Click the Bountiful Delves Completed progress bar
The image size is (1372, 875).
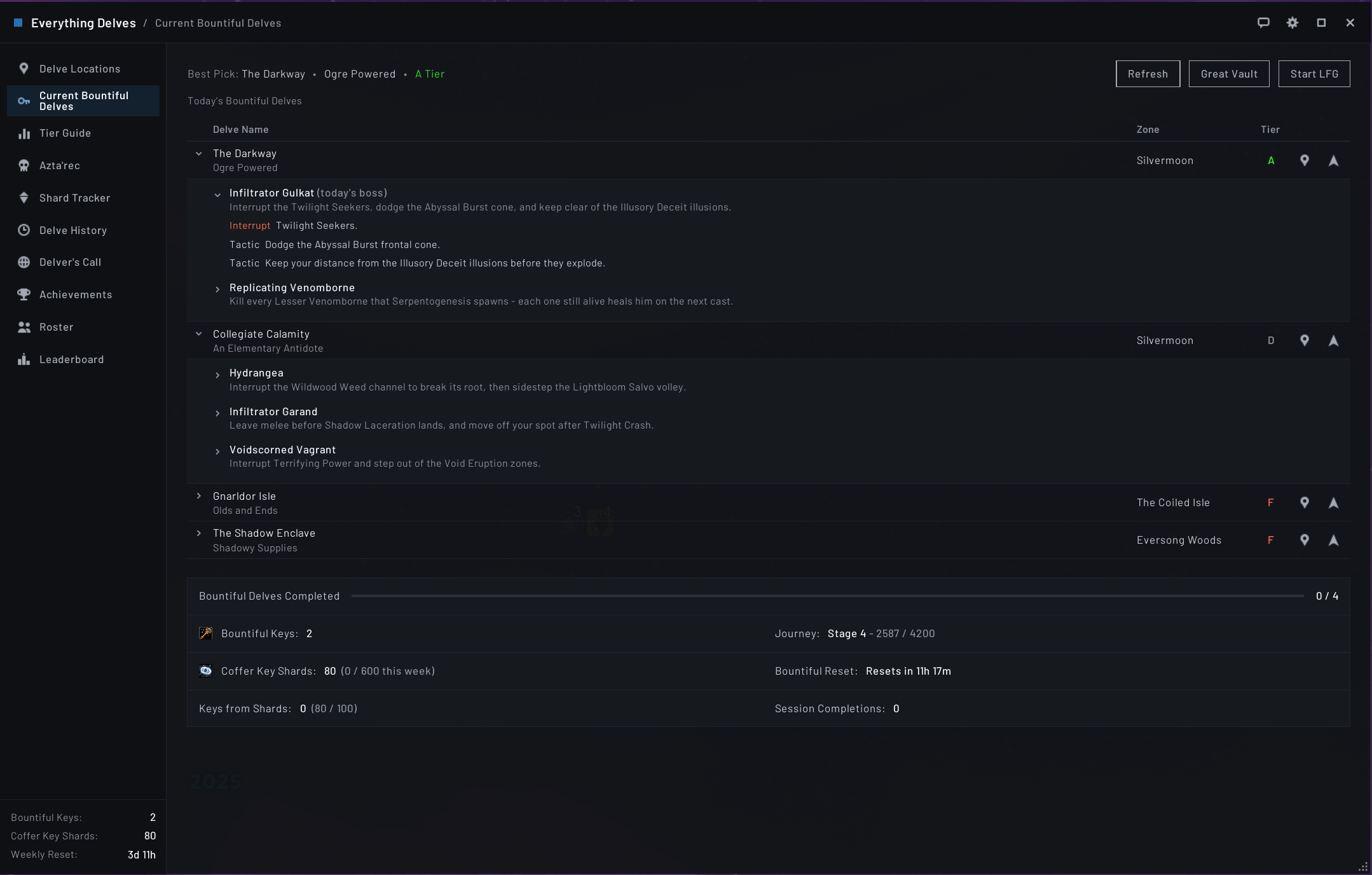[x=828, y=596]
